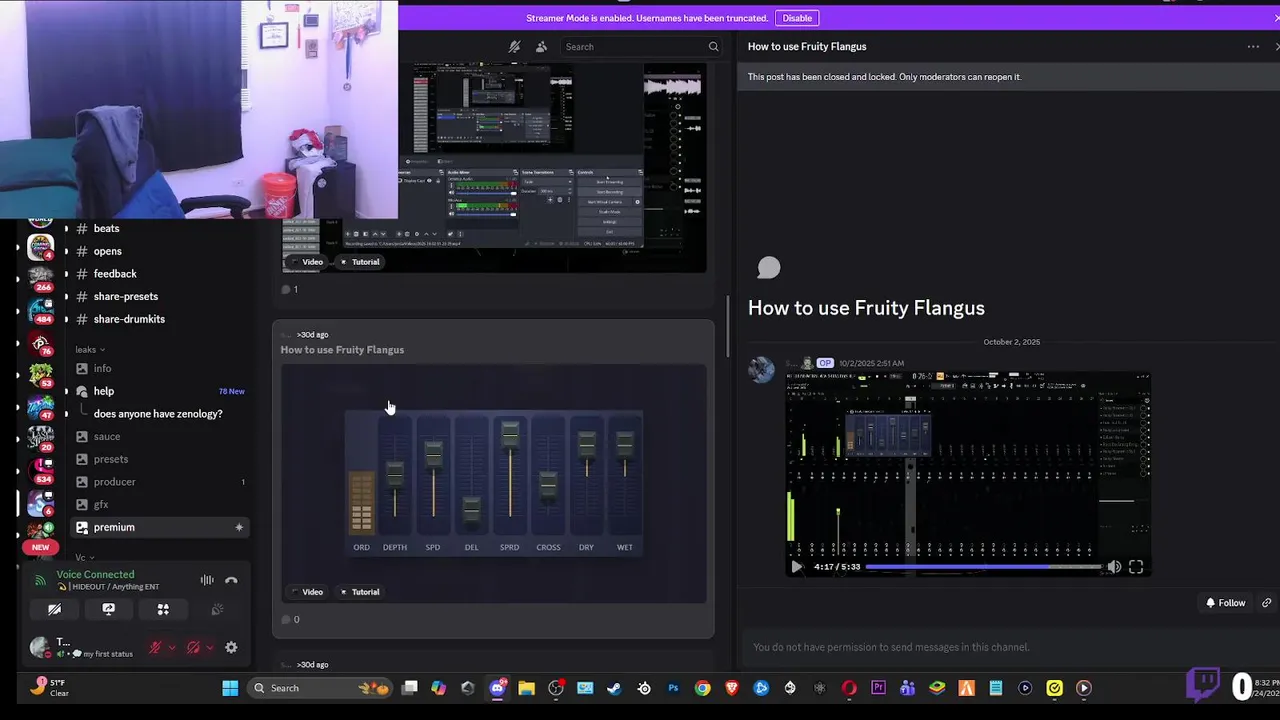Collapse the Vc category
1280x720 pixels.
coord(85,558)
